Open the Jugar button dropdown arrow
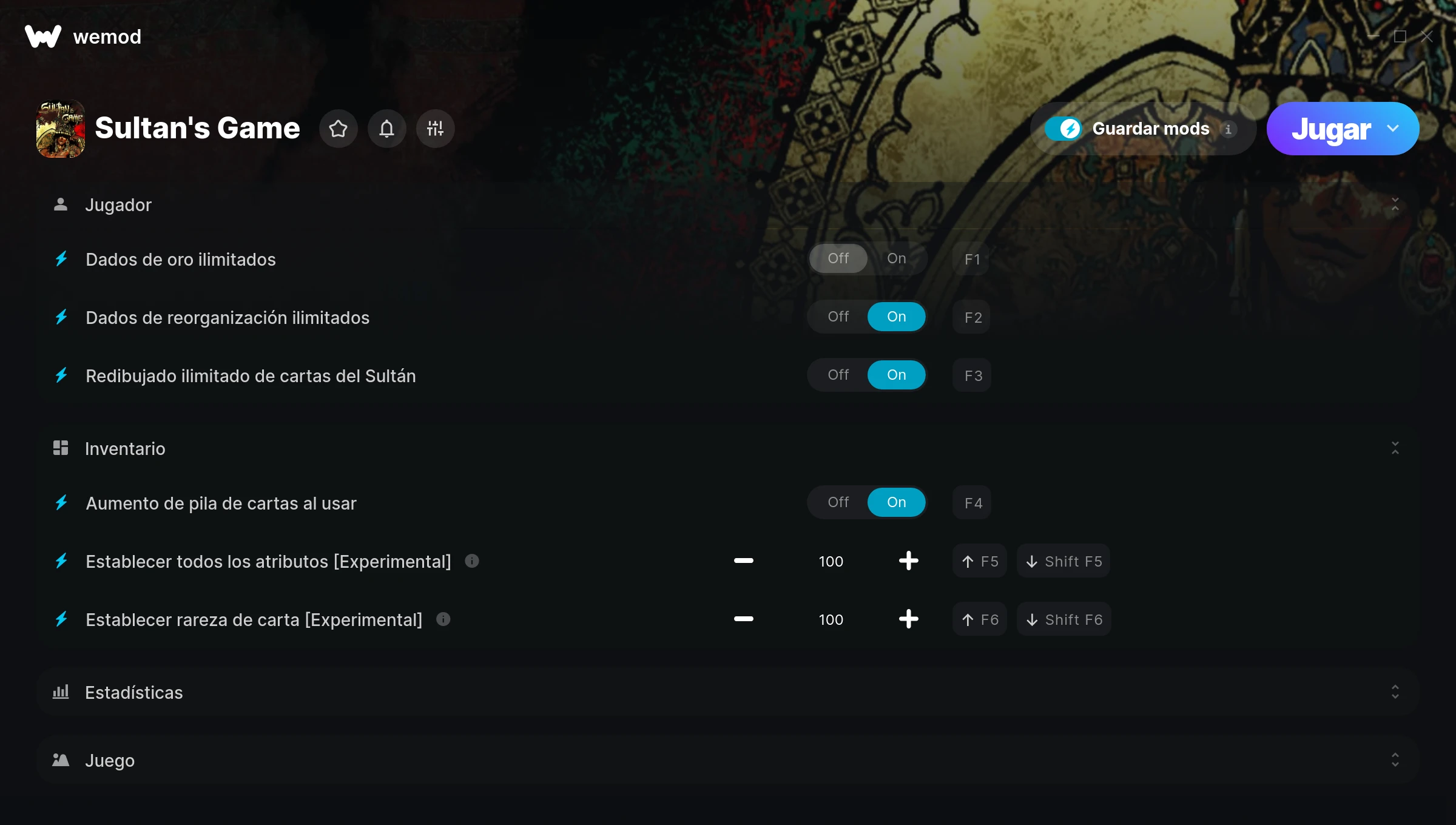 tap(1393, 129)
